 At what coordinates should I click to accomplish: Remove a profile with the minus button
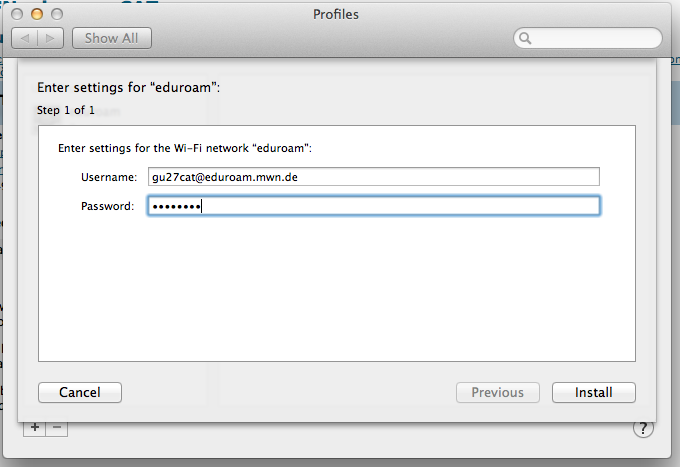tap(56, 427)
